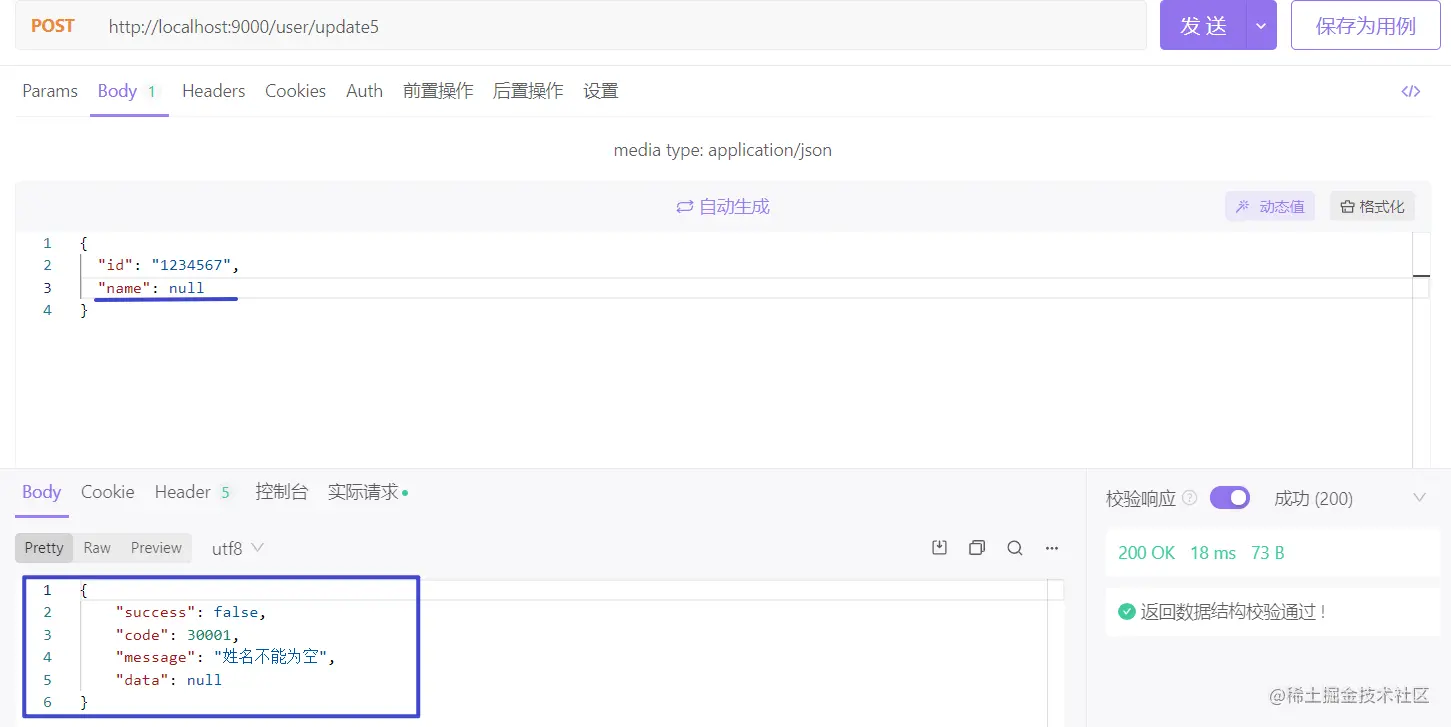The image size is (1451, 727).
Task: Select the response Body tab
Action: pos(42,492)
